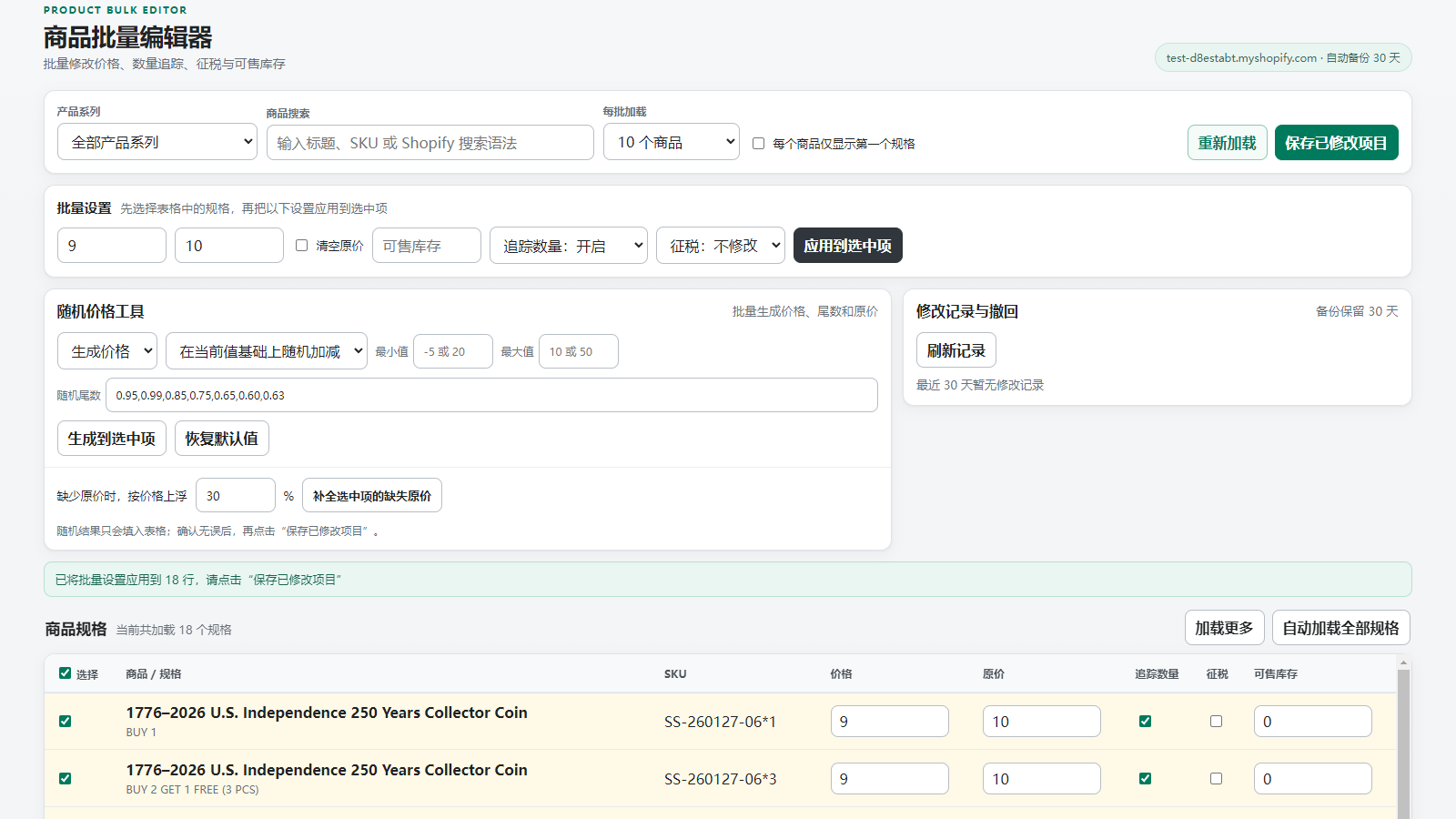Click the 当前共加载 18 个规格 count text
This screenshot has width=1456, height=819.
tap(174, 630)
